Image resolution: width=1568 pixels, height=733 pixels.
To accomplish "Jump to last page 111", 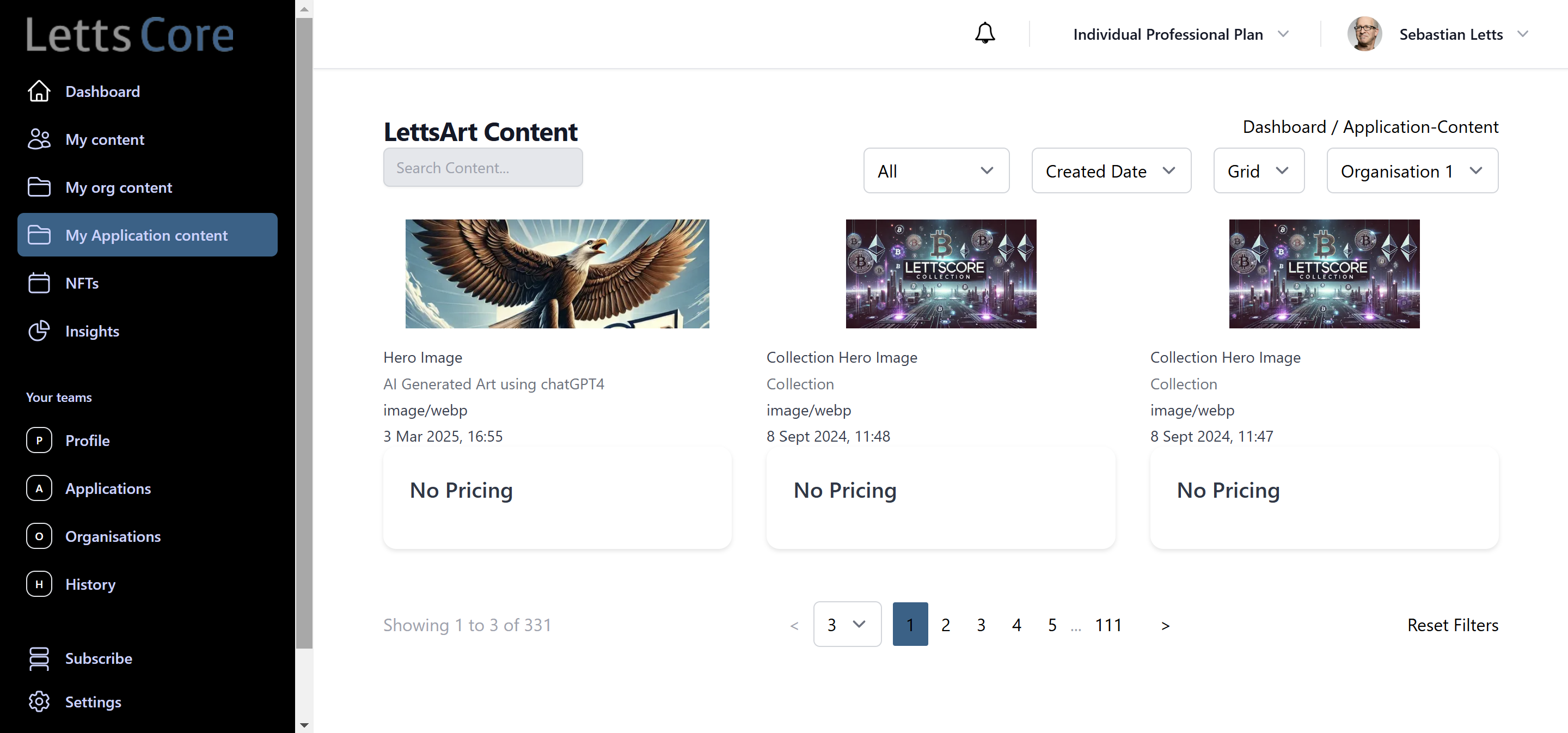I will point(1108,625).
